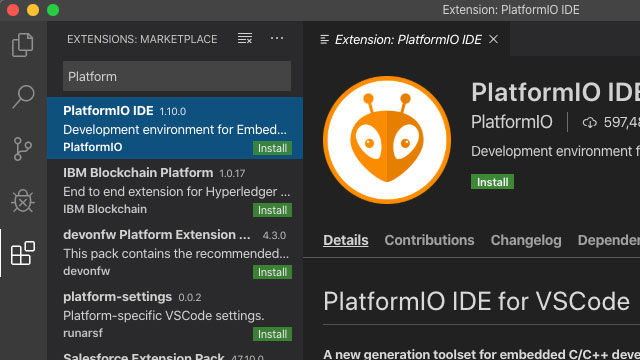This screenshot has height=360, width=640.
Task: Open the Explorer view in activity bar
Action: [23, 45]
